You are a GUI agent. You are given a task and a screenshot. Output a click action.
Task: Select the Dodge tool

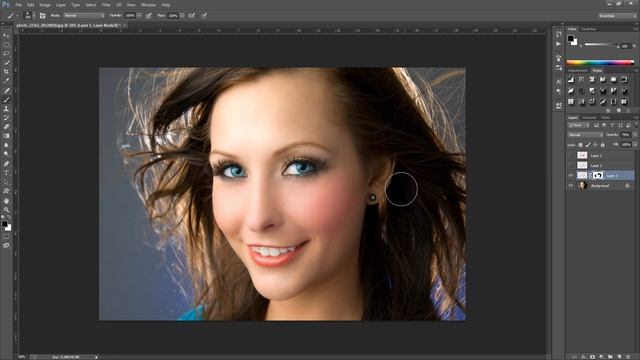6,153
